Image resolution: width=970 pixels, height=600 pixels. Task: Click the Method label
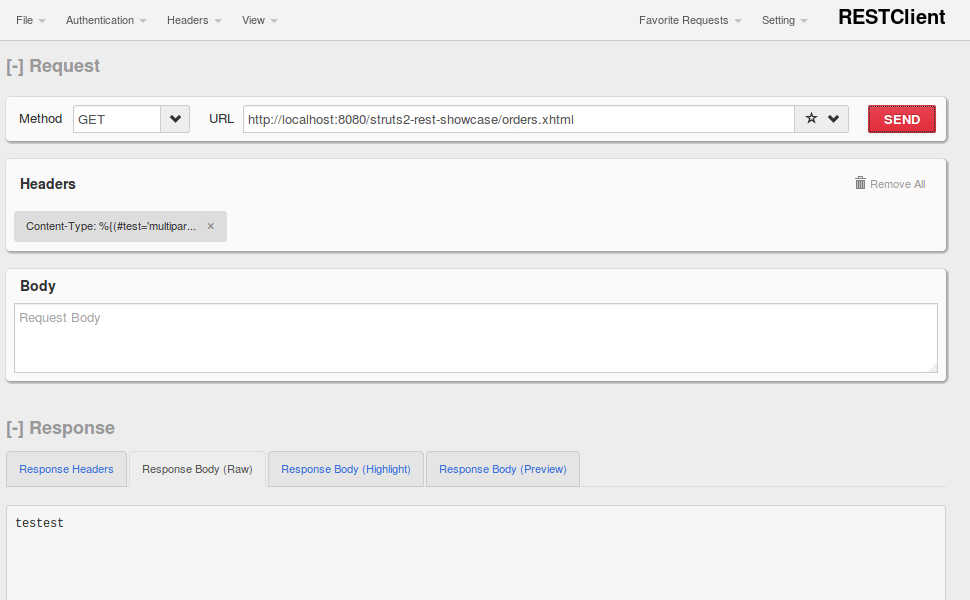click(x=40, y=119)
